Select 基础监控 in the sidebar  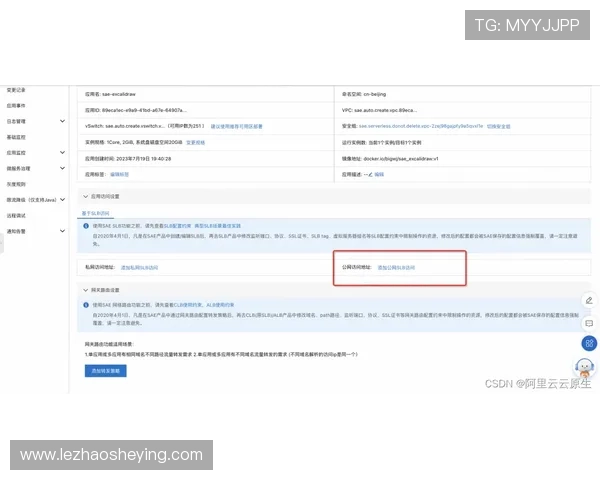pos(16,137)
